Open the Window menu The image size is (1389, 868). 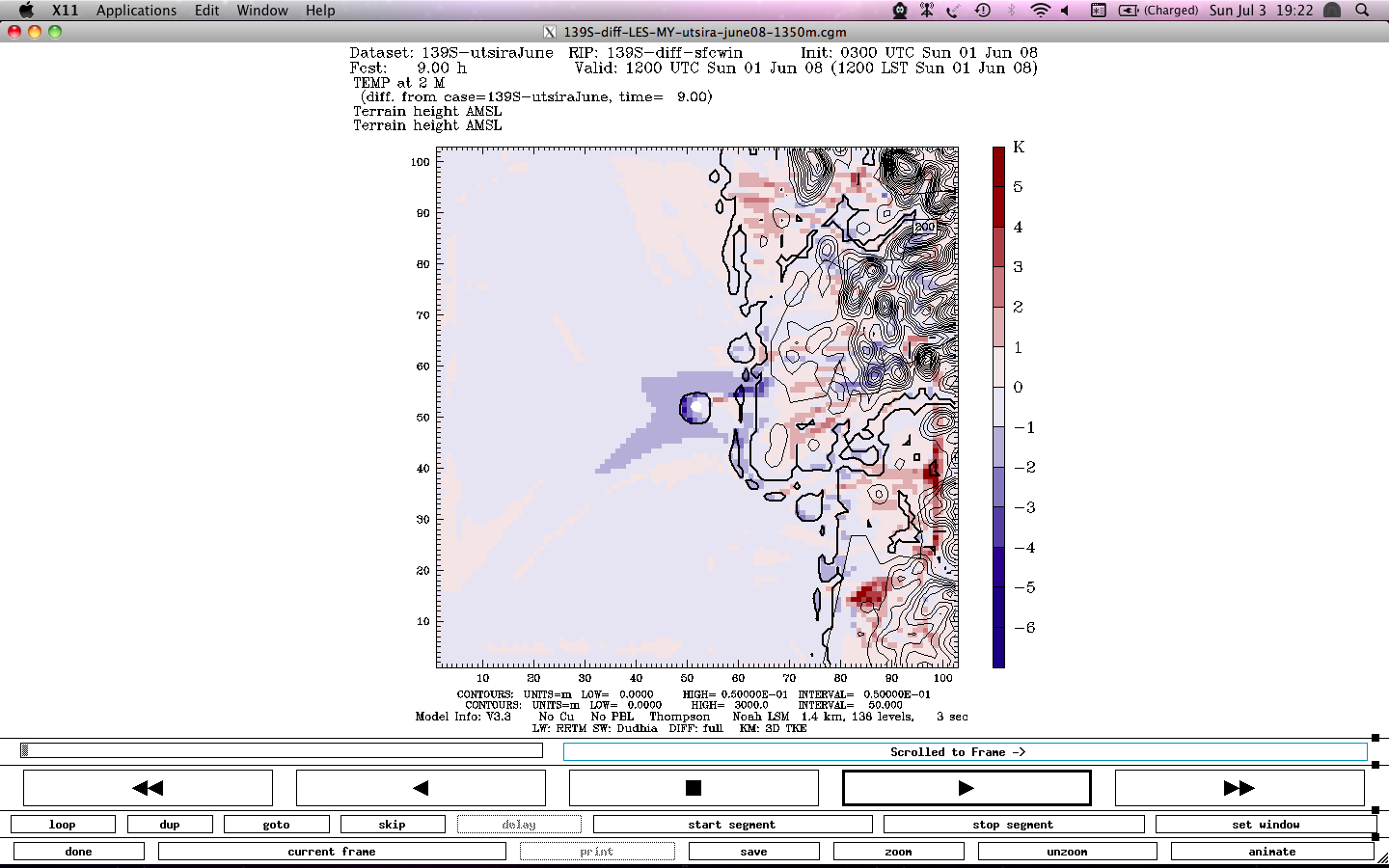point(262,10)
